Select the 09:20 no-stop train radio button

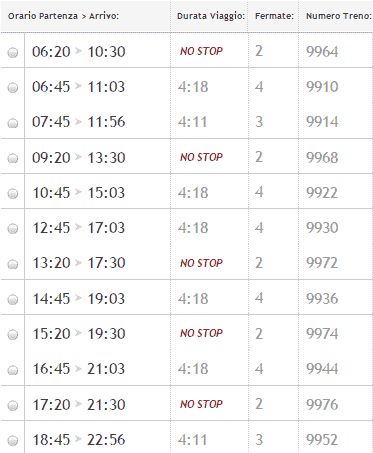tap(13, 158)
